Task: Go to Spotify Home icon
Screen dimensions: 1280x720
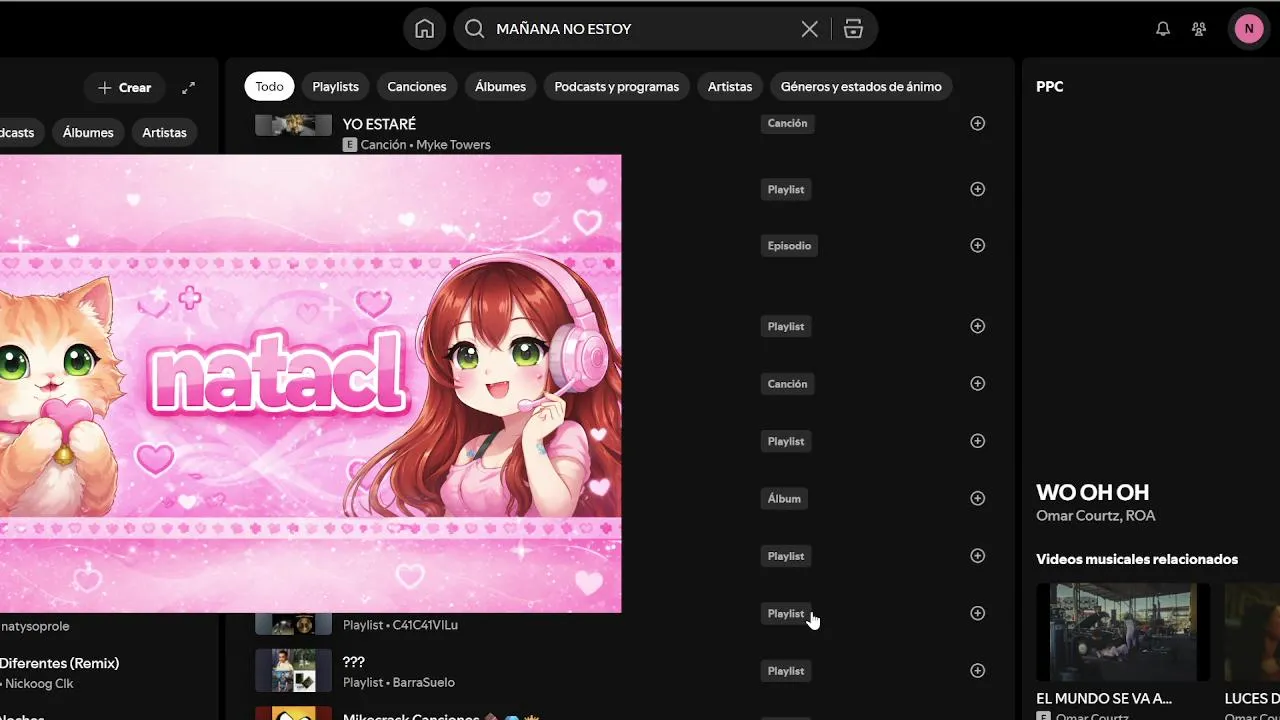Action: click(x=425, y=29)
